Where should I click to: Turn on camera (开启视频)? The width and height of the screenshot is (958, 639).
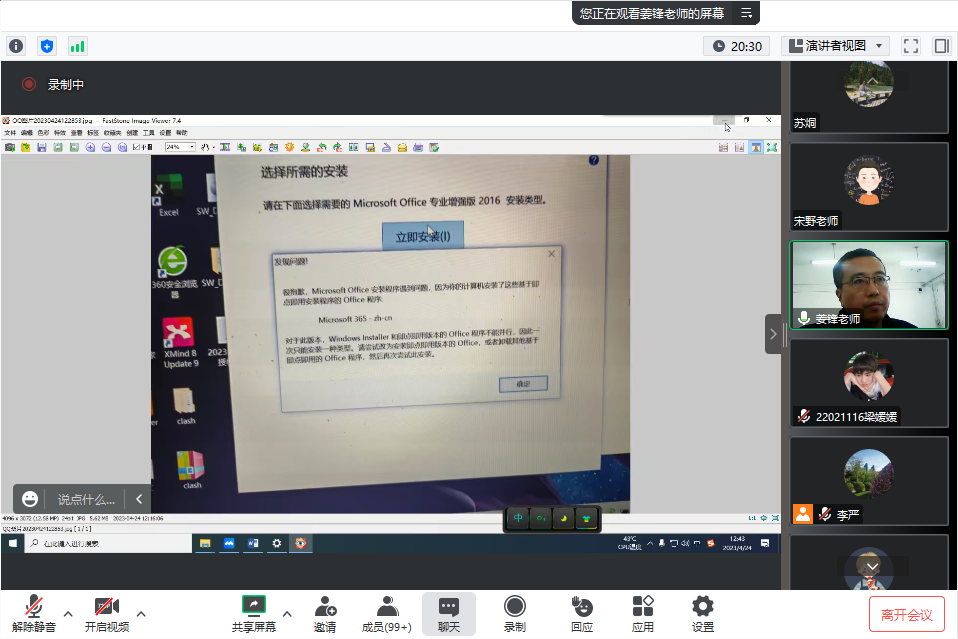[x=107, y=613]
